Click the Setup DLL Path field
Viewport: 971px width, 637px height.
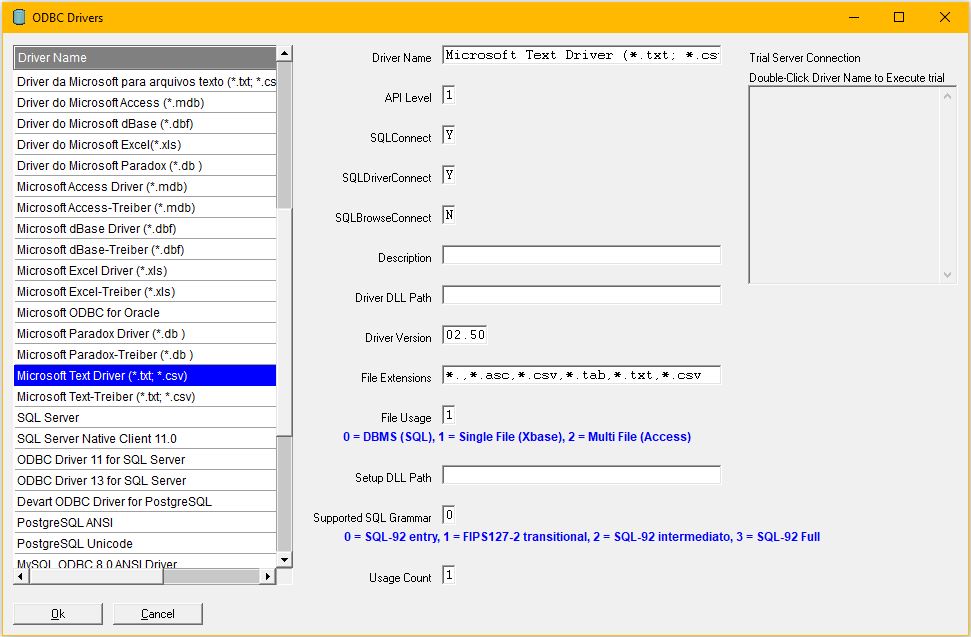point(581,475)
